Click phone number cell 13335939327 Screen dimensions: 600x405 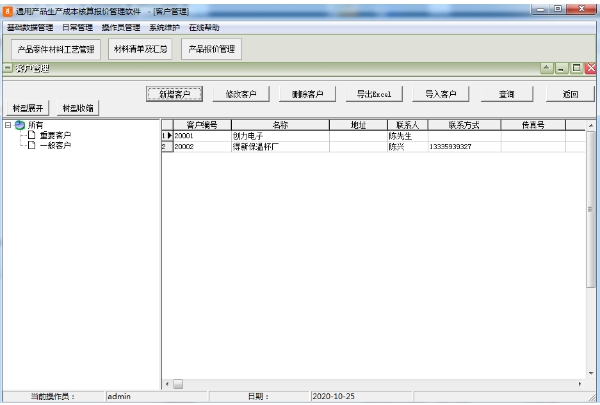[464, 147]
